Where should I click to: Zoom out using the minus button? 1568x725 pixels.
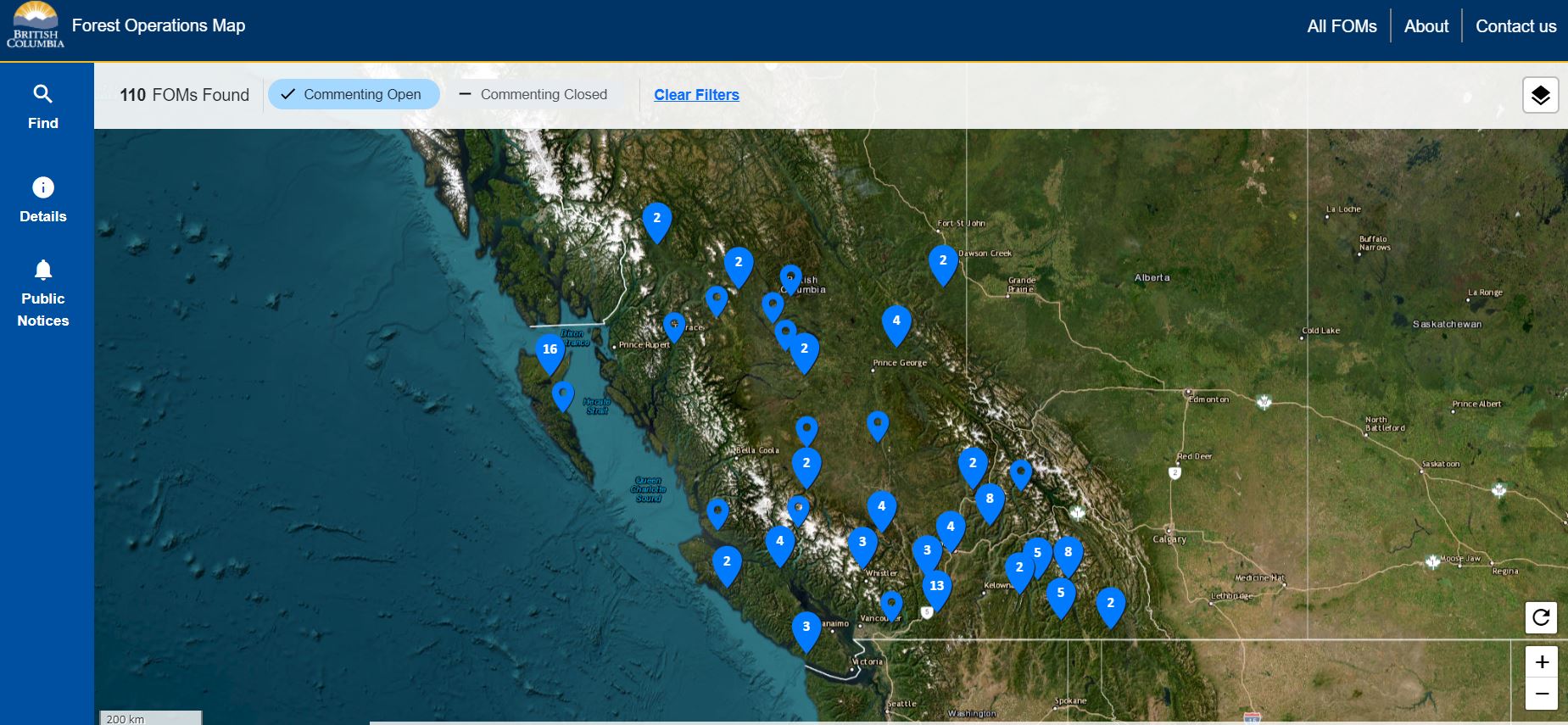point(1541,694)
